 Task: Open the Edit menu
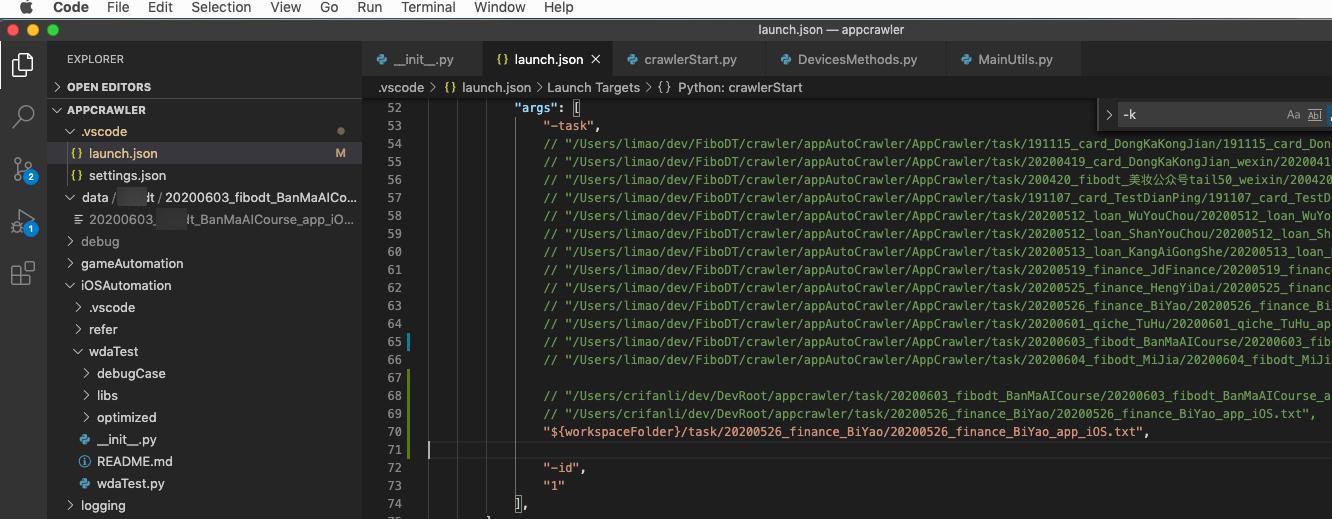tap(160, 7)
